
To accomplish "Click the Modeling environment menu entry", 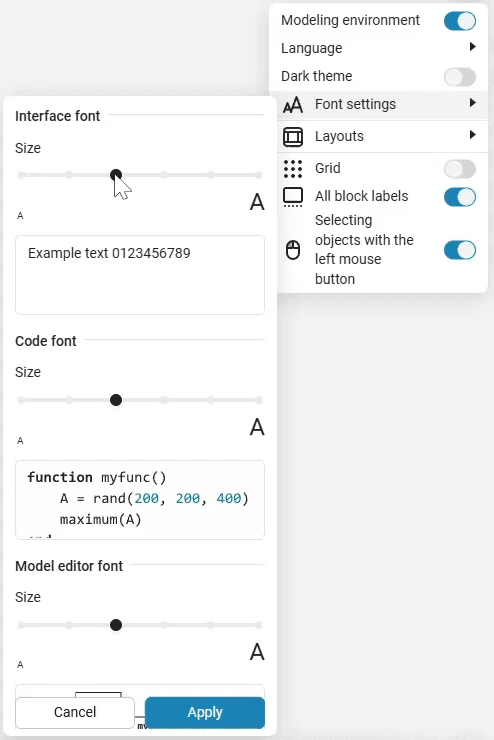I will pyautogui.click(x=378, y=20).
